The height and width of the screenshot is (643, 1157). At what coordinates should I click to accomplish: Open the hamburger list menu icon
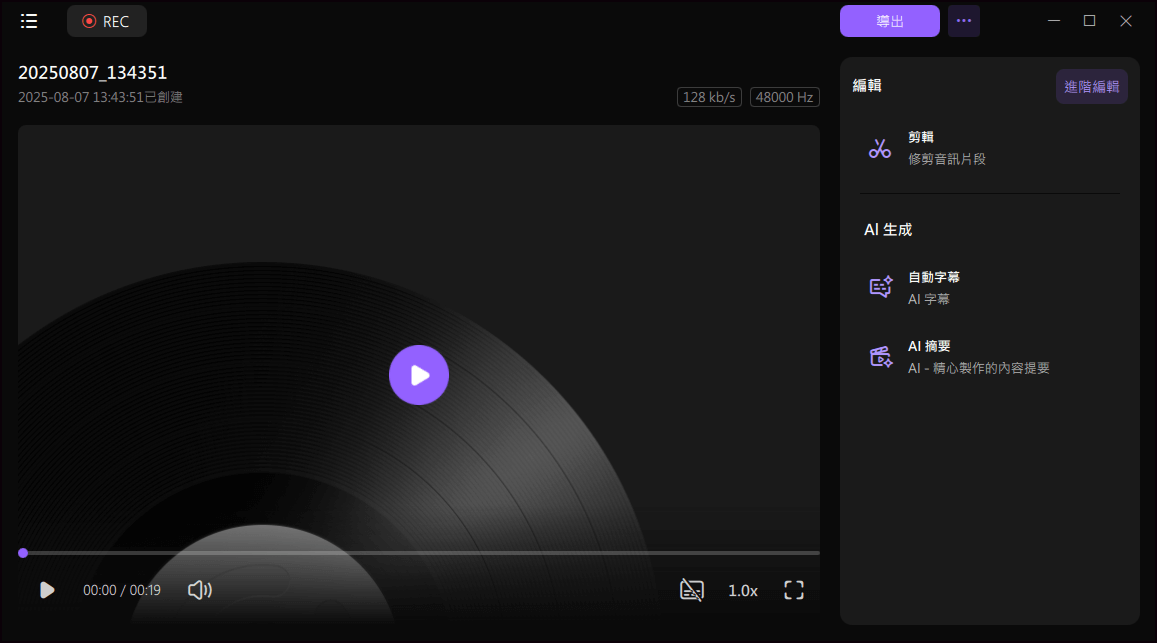coord(29,21)
